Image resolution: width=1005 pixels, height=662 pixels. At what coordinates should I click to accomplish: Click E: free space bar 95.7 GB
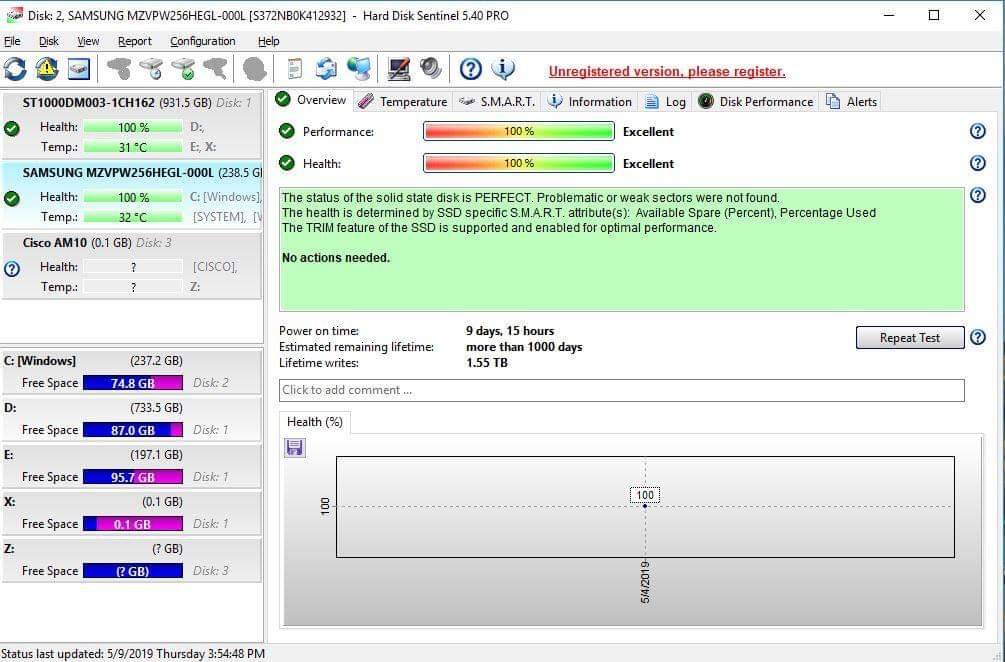(133, 477)
